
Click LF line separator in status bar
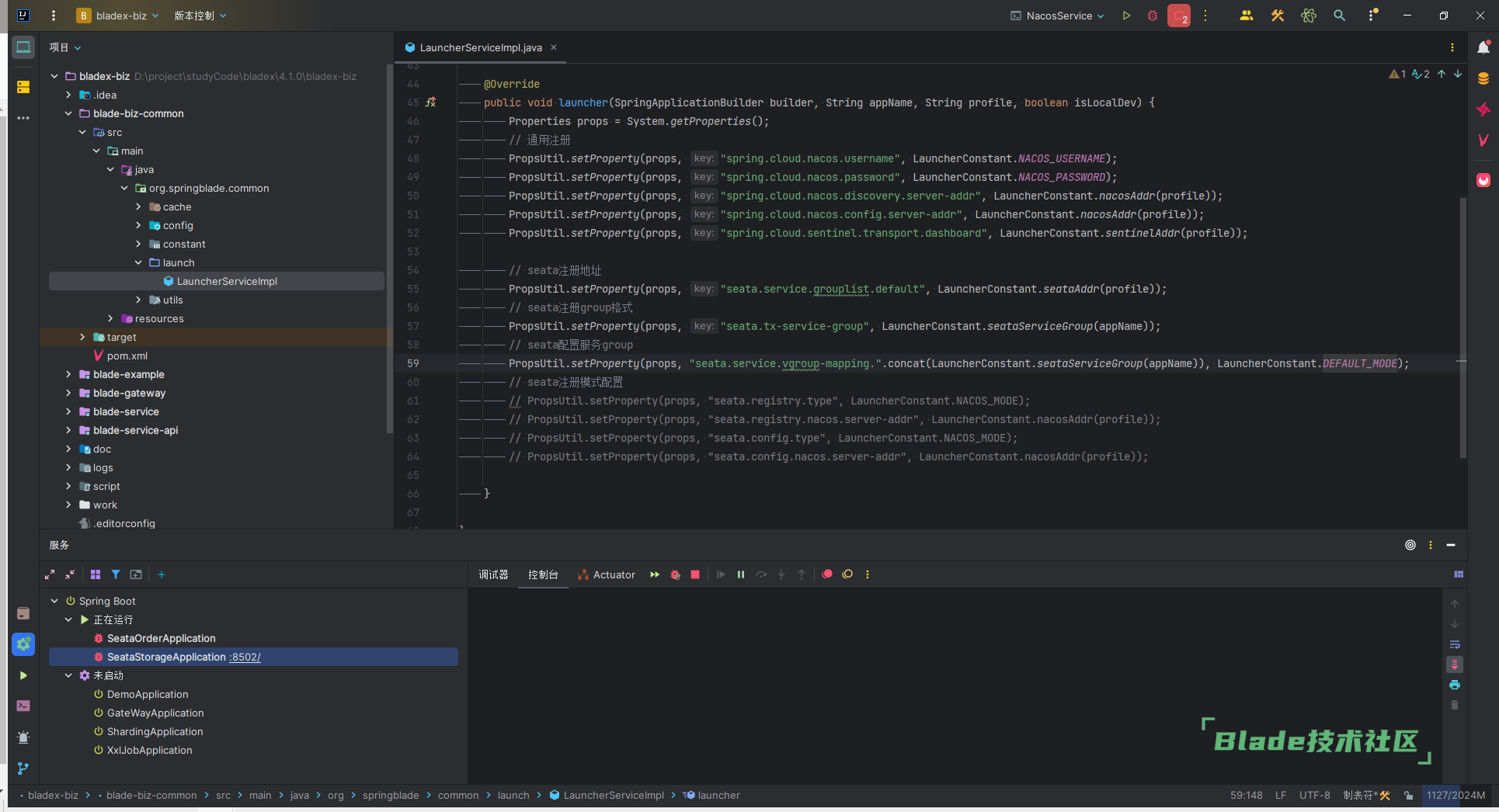click(1281, 795)
